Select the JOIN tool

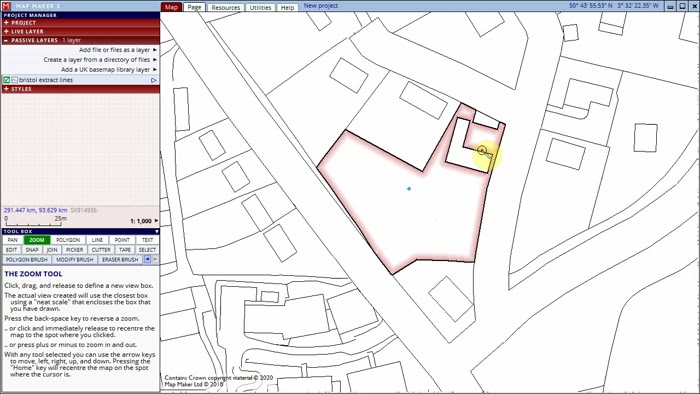52,250
